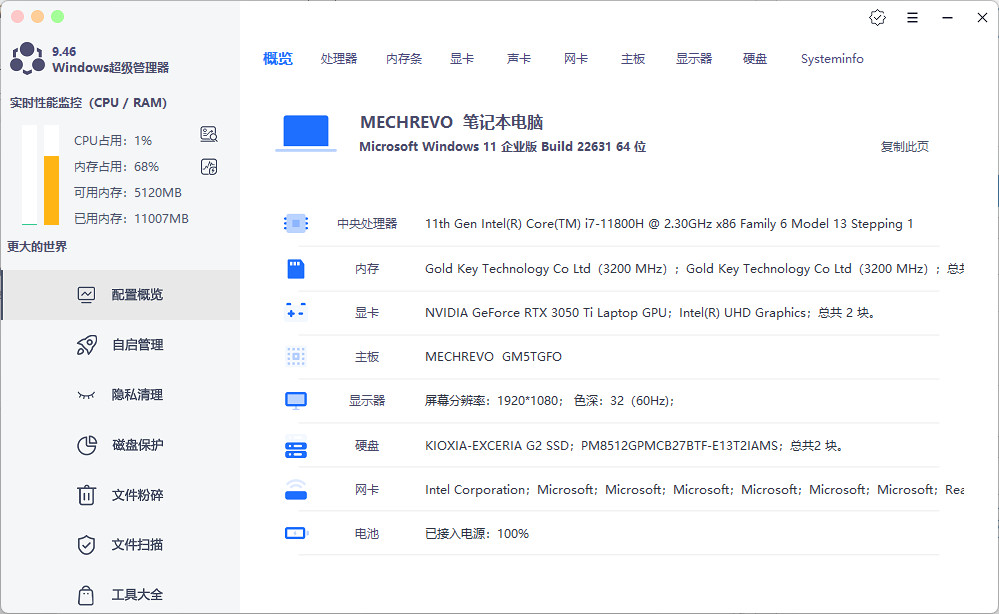Image resolution: width=999 pixels, height=614 pixels.
Task: Click the blue laptop computer icon
Action: tap(306, 133)
